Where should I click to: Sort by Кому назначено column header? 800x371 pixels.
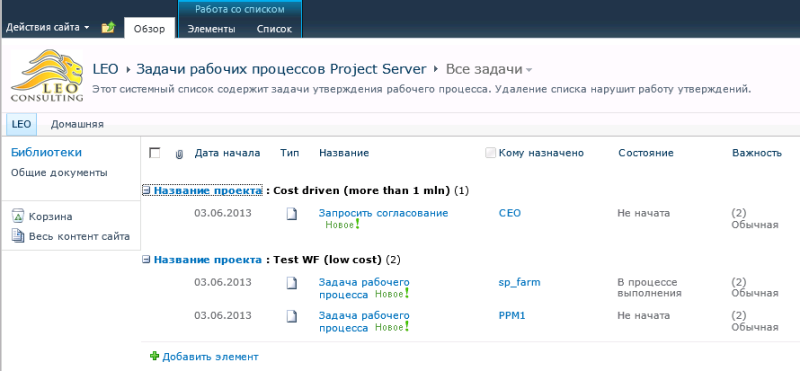(x=541, y=153)
